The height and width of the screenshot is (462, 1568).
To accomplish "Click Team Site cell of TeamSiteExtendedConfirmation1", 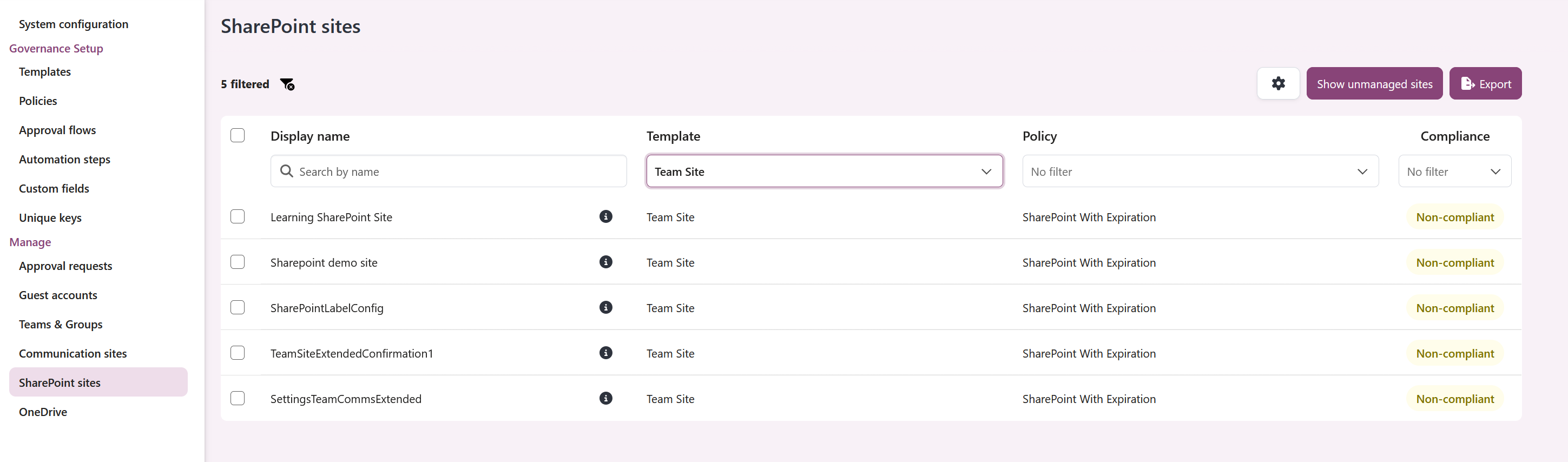I will [670, 354].
